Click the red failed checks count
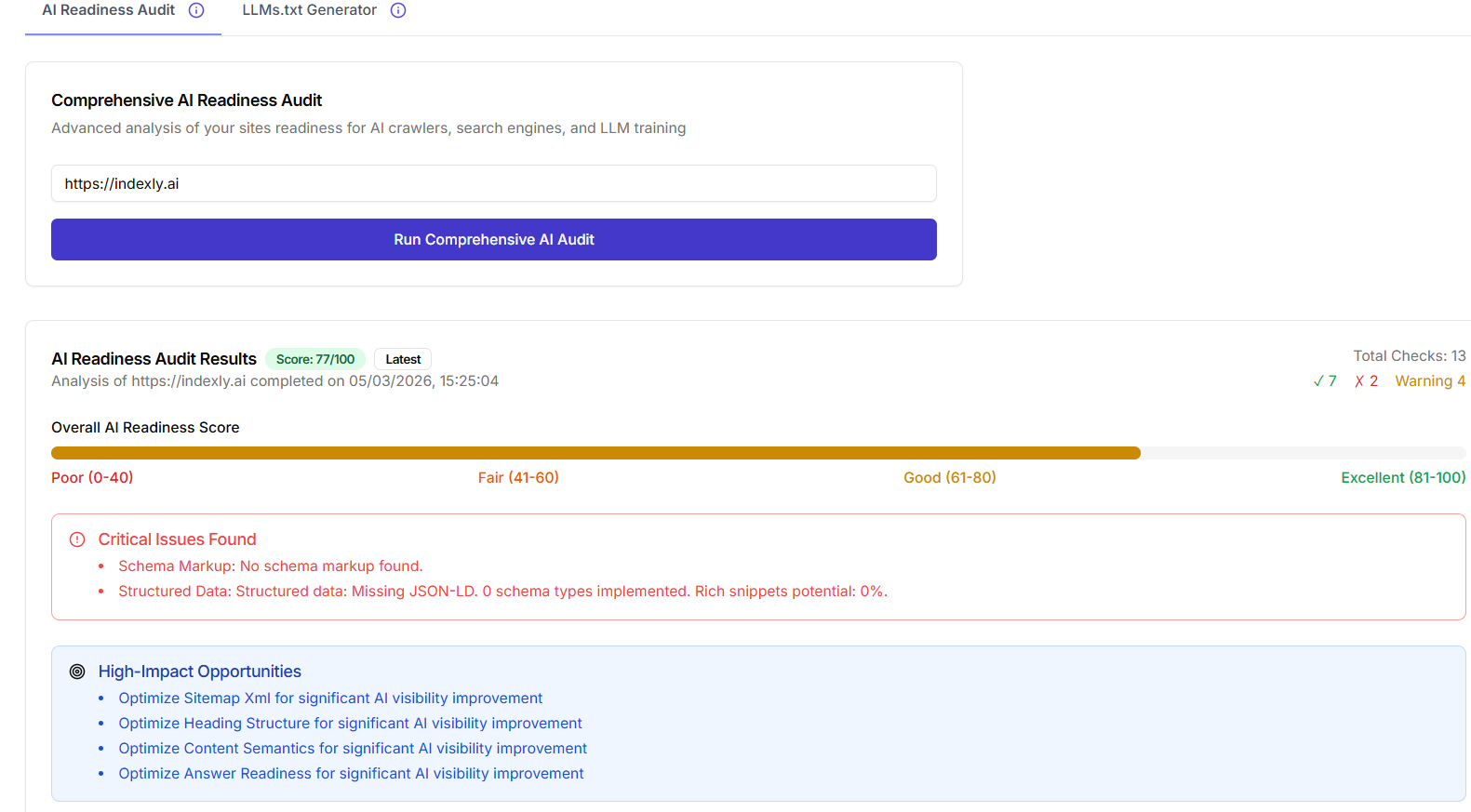The height and width of the screenshot is (812, 1471). (x=1366, y=381)
